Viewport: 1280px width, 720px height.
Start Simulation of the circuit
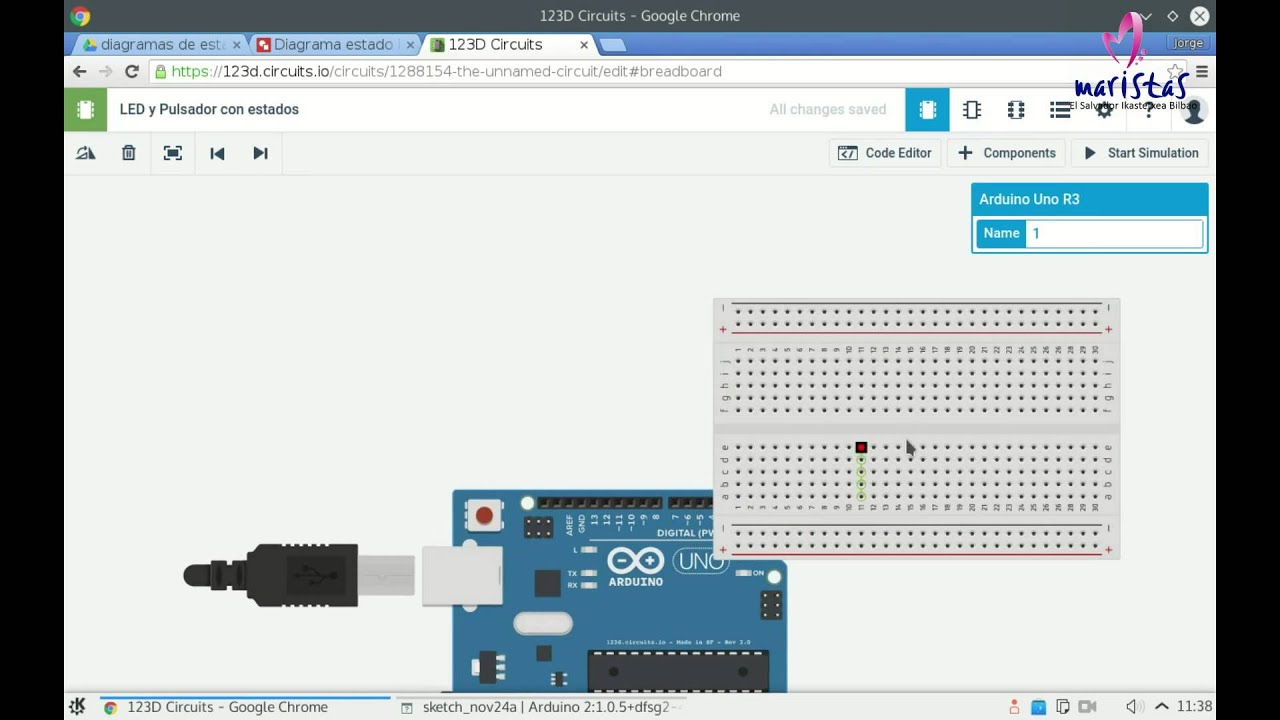pyautogui.click(x=1141, y=153)
